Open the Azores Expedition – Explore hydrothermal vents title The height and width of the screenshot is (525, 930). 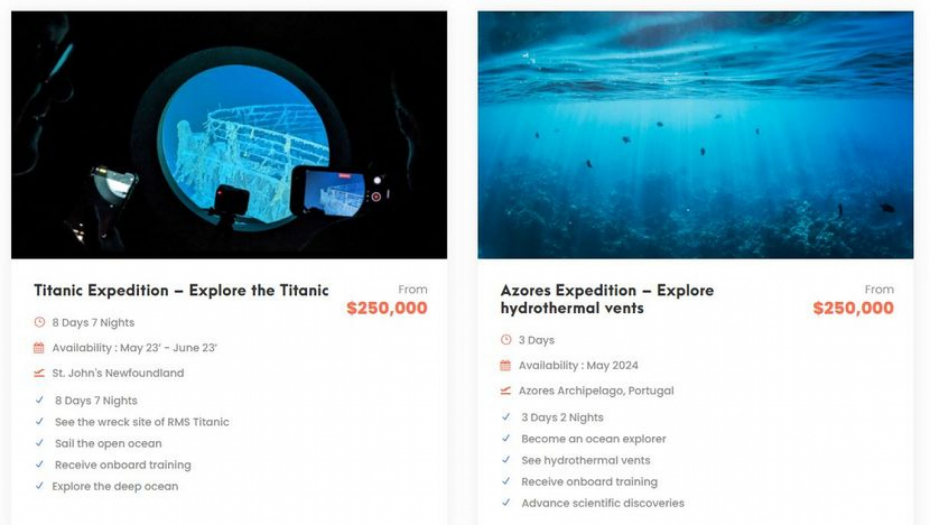607,299
